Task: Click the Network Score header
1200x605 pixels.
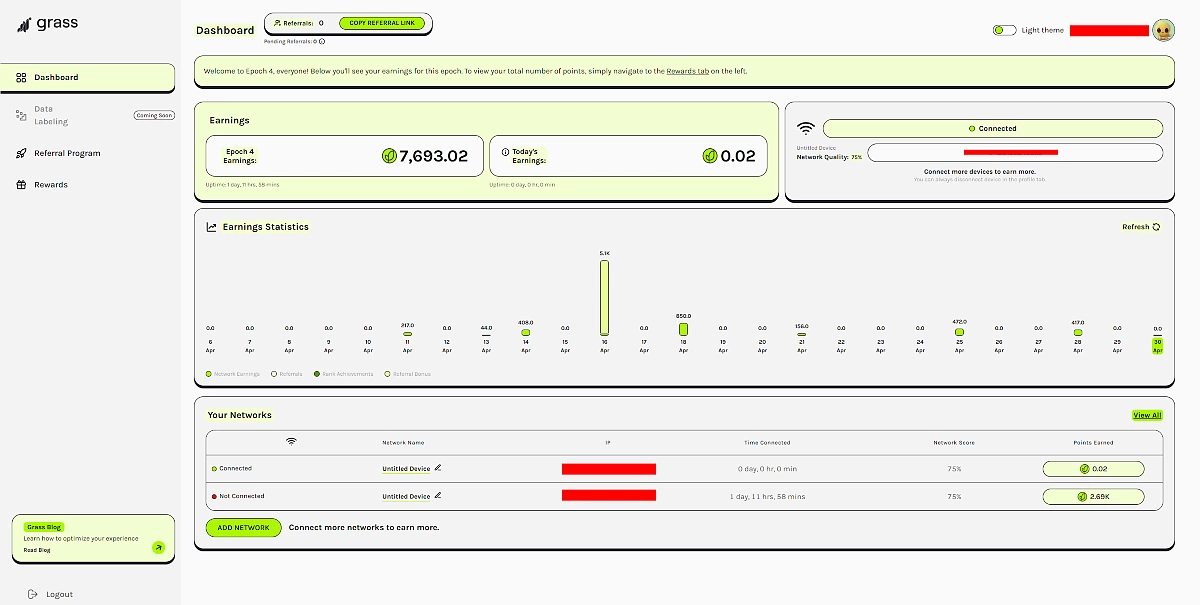Action: coord(954,442)
